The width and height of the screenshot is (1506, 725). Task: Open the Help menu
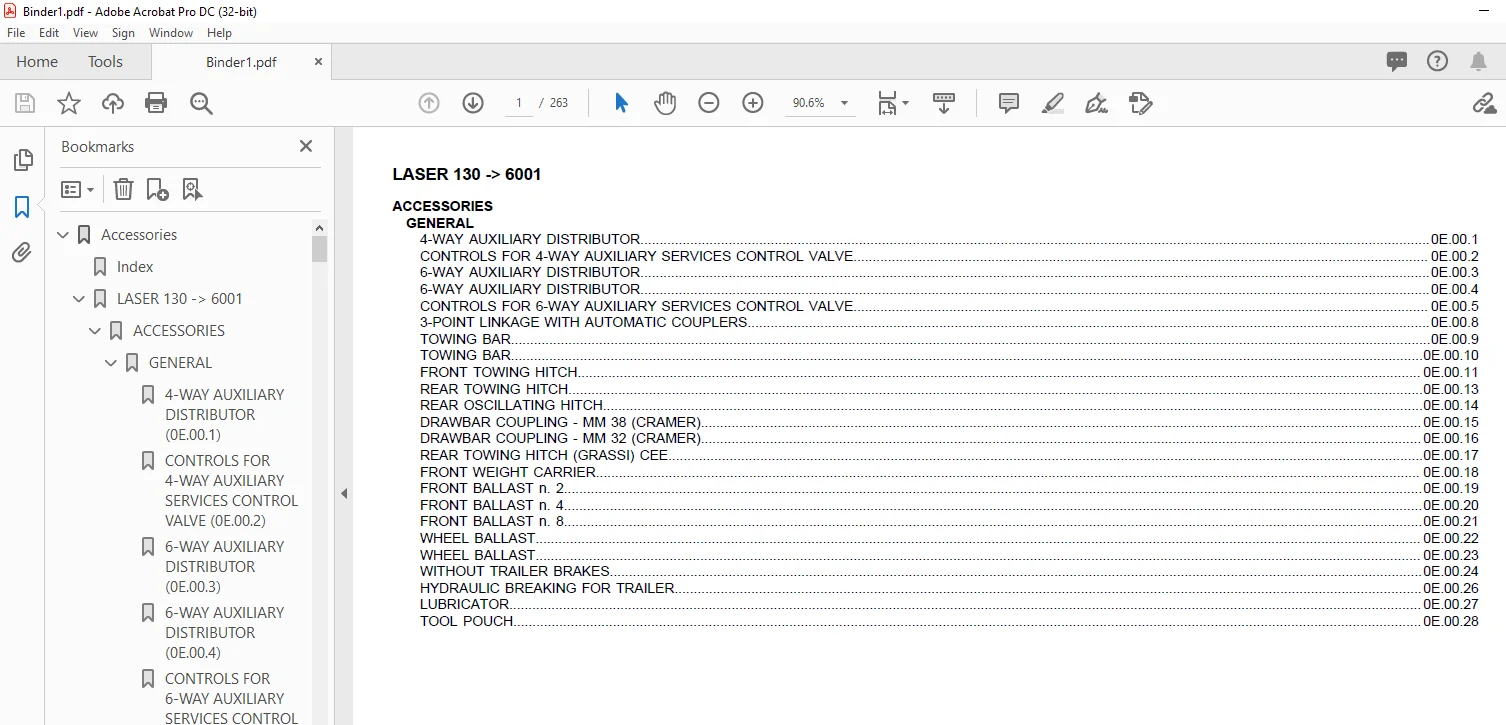click(x=219, y=33)
